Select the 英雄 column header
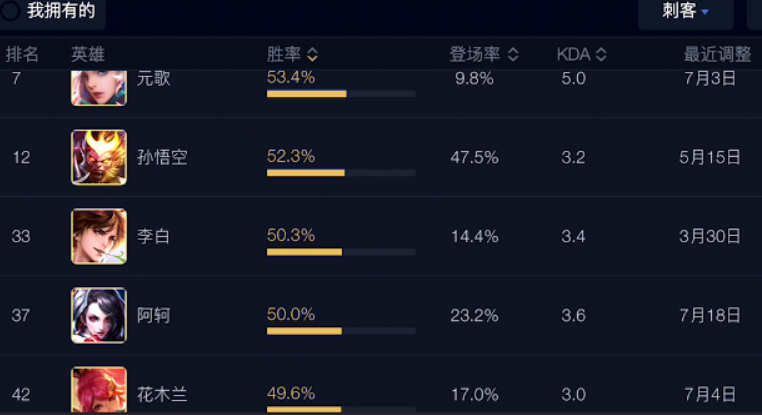 click(88, 54)
